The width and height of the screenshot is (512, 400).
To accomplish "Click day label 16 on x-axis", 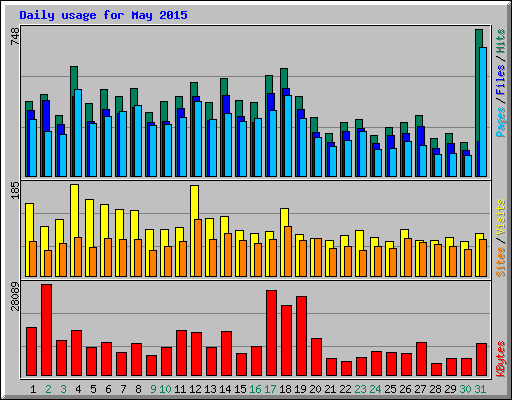I will 255,389.
